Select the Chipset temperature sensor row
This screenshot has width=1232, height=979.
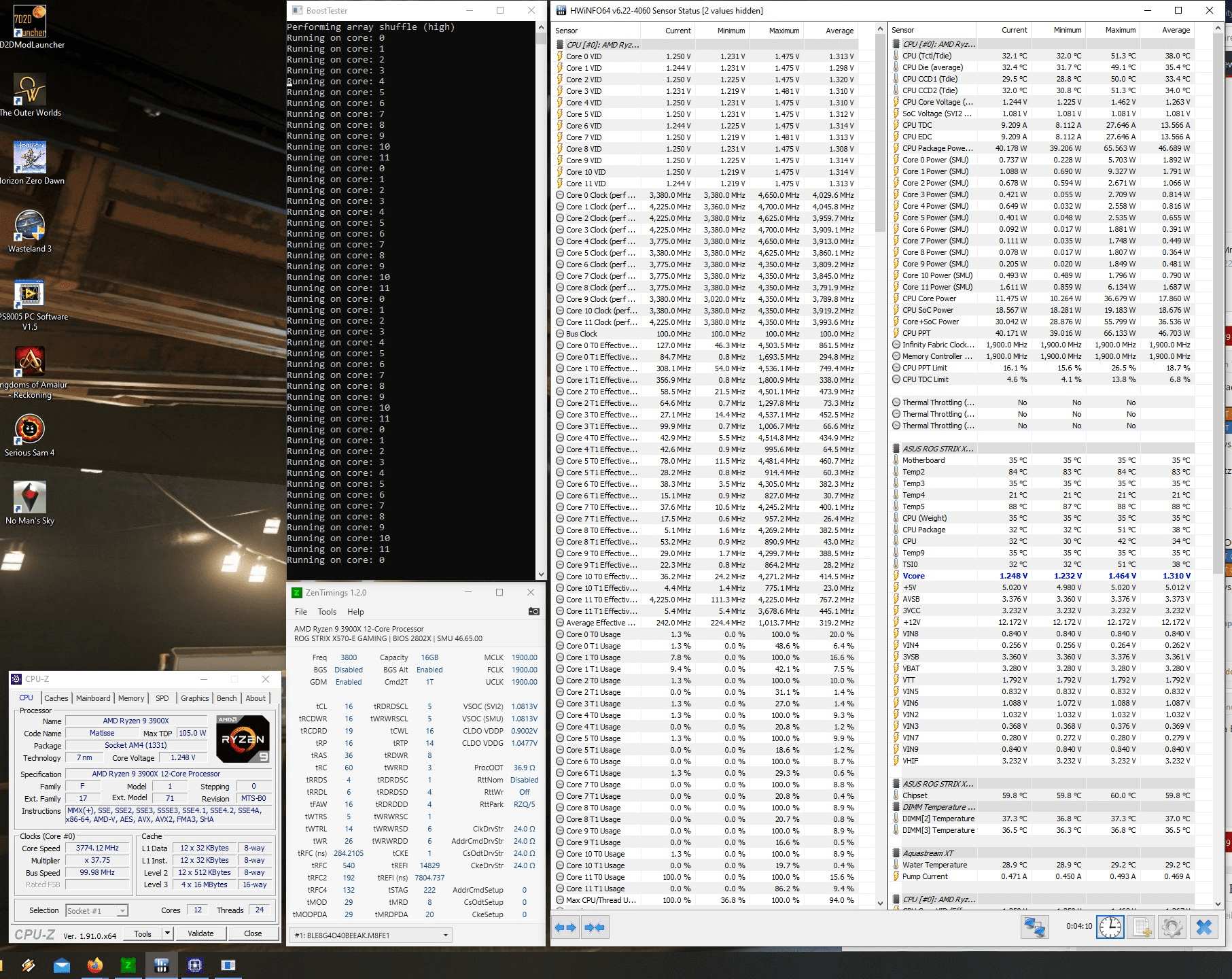[1043, 795]
